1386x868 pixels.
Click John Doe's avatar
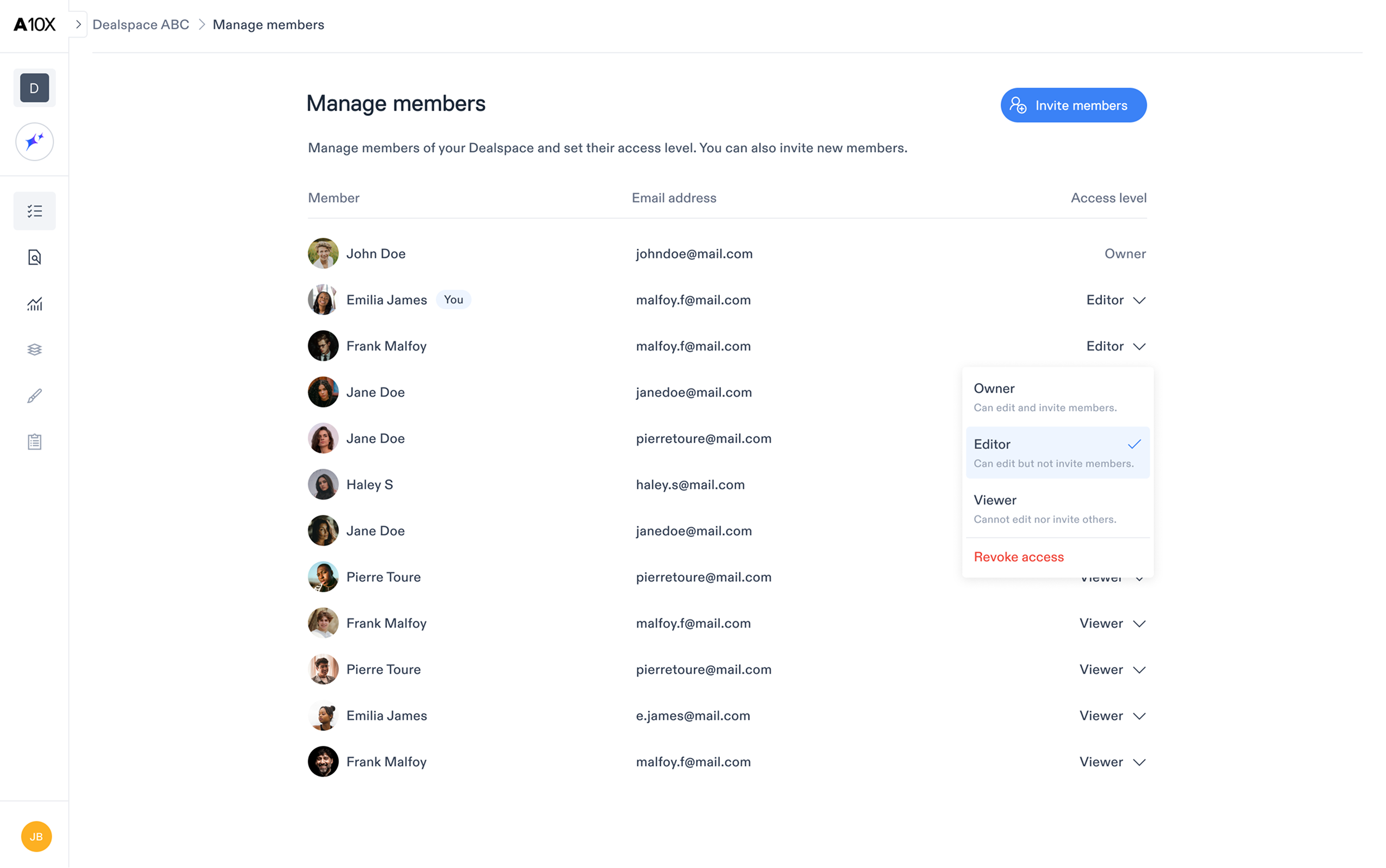(x=323, y=253)
